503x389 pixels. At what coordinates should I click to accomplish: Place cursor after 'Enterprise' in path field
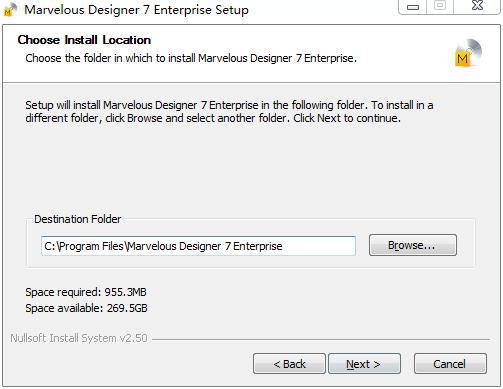point(283,246)
